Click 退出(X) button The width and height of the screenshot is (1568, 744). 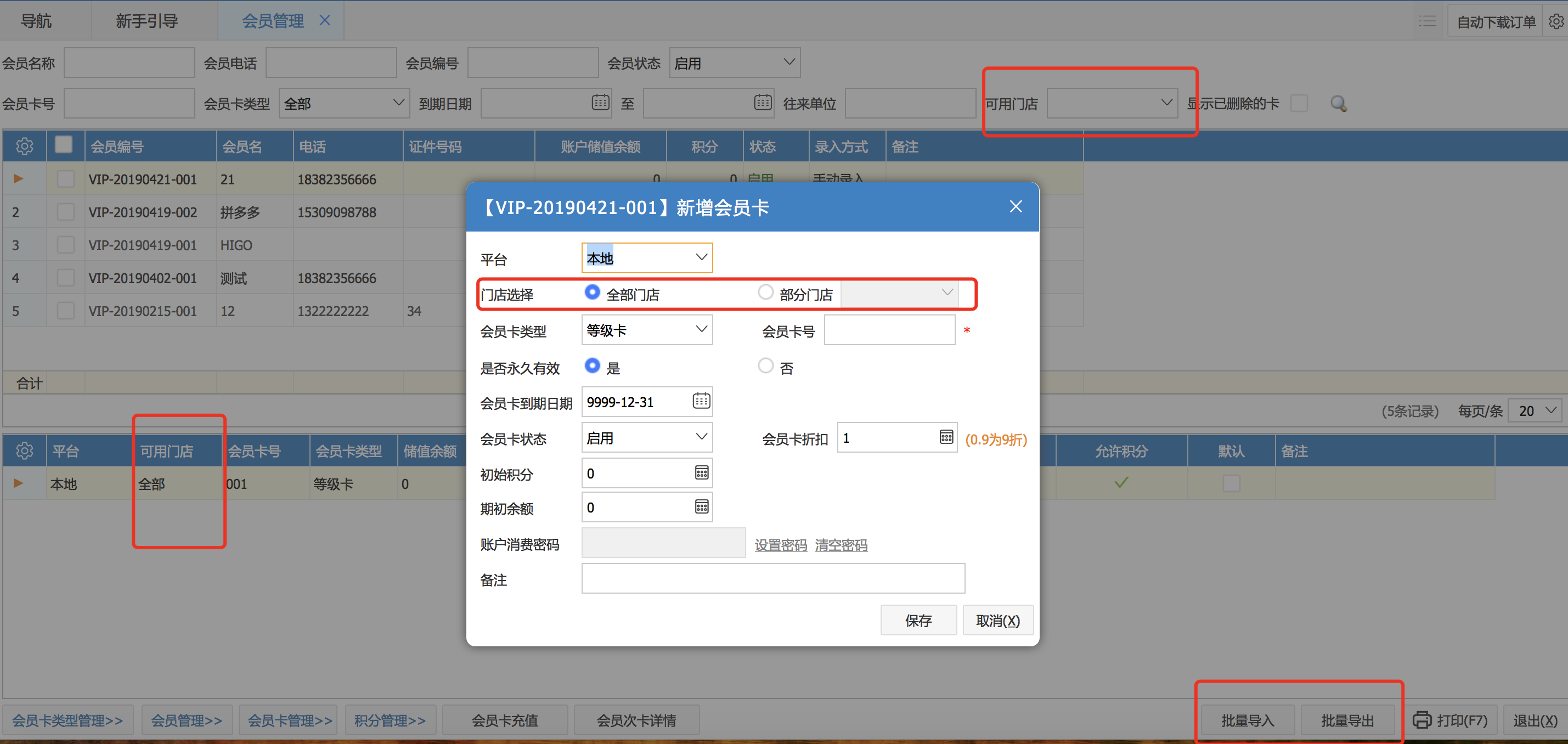(x=1535, y=720)
